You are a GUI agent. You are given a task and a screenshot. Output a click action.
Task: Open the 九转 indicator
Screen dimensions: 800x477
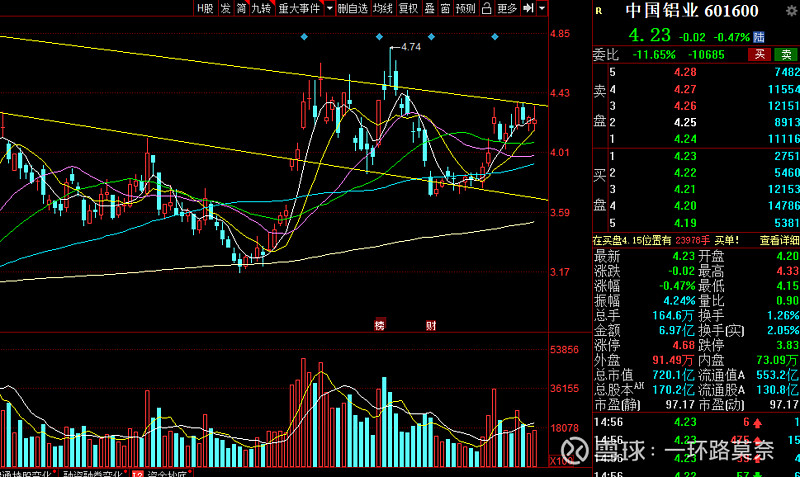261,8
